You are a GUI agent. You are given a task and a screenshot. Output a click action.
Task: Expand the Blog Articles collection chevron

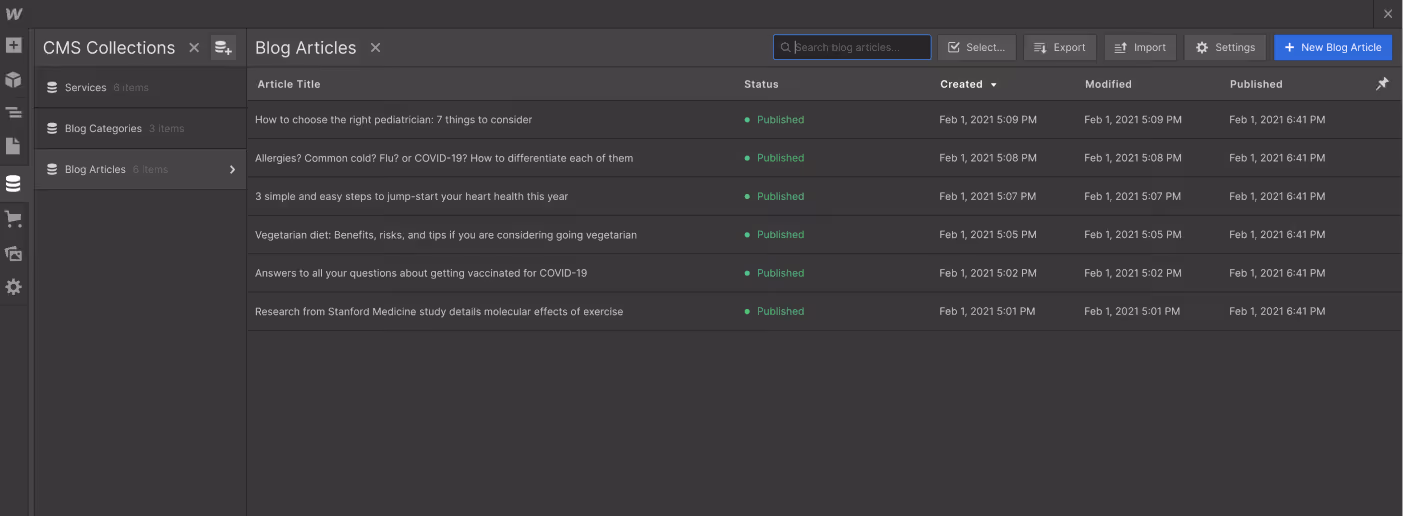[x=232, y=169]
